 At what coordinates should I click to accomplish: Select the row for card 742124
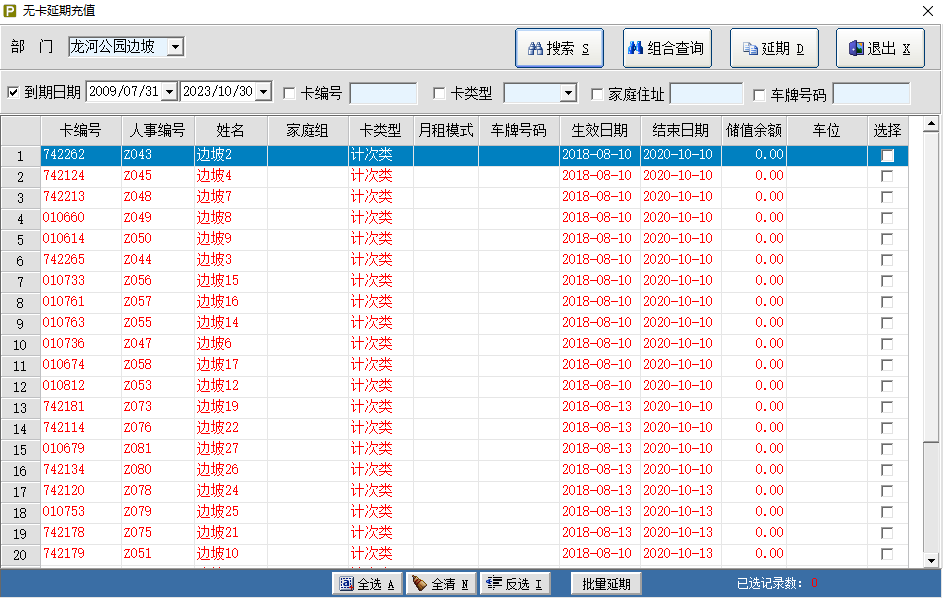[63, 176]
